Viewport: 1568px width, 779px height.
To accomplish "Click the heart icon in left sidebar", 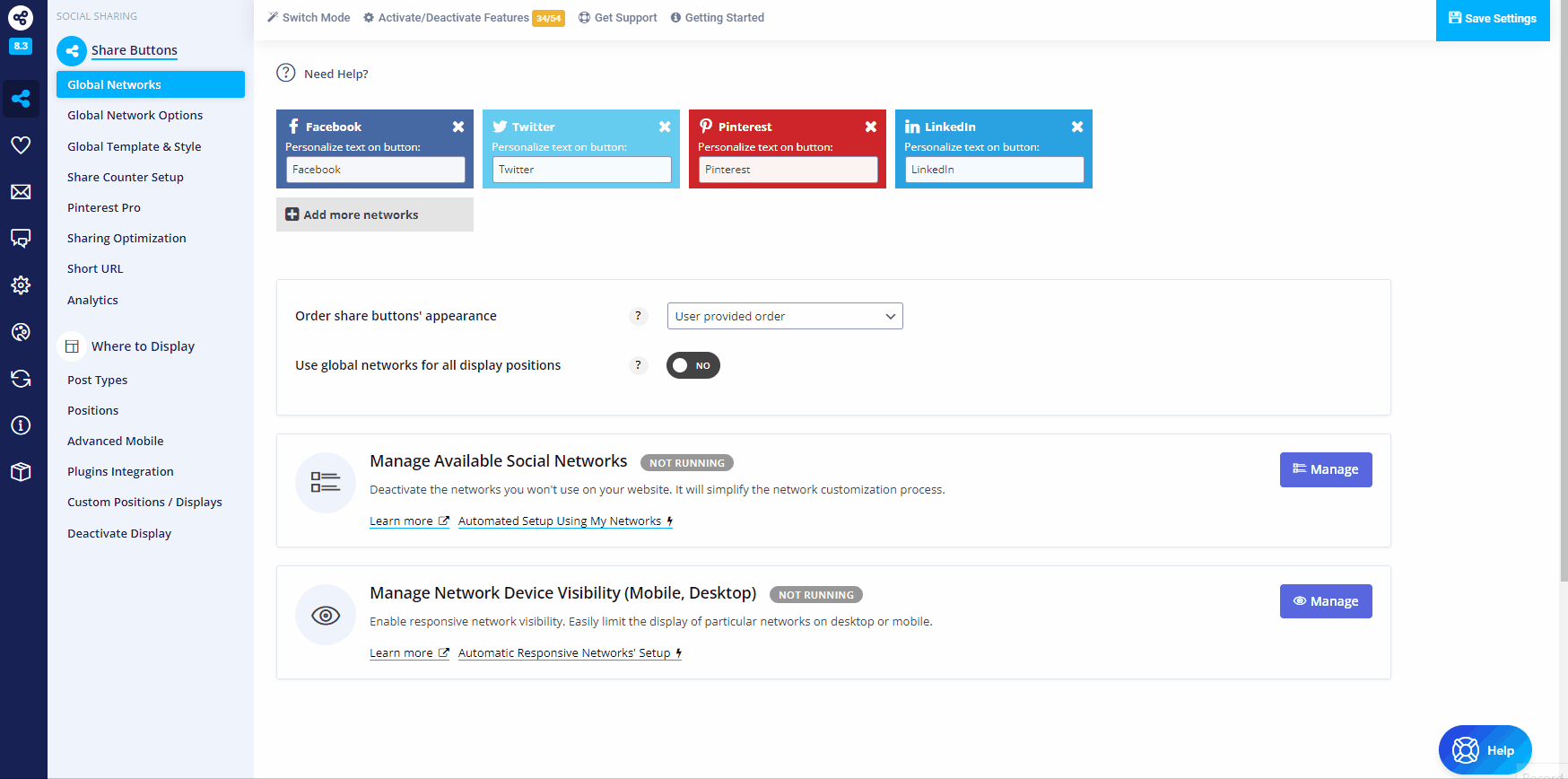I will click(x=21, y=145).
